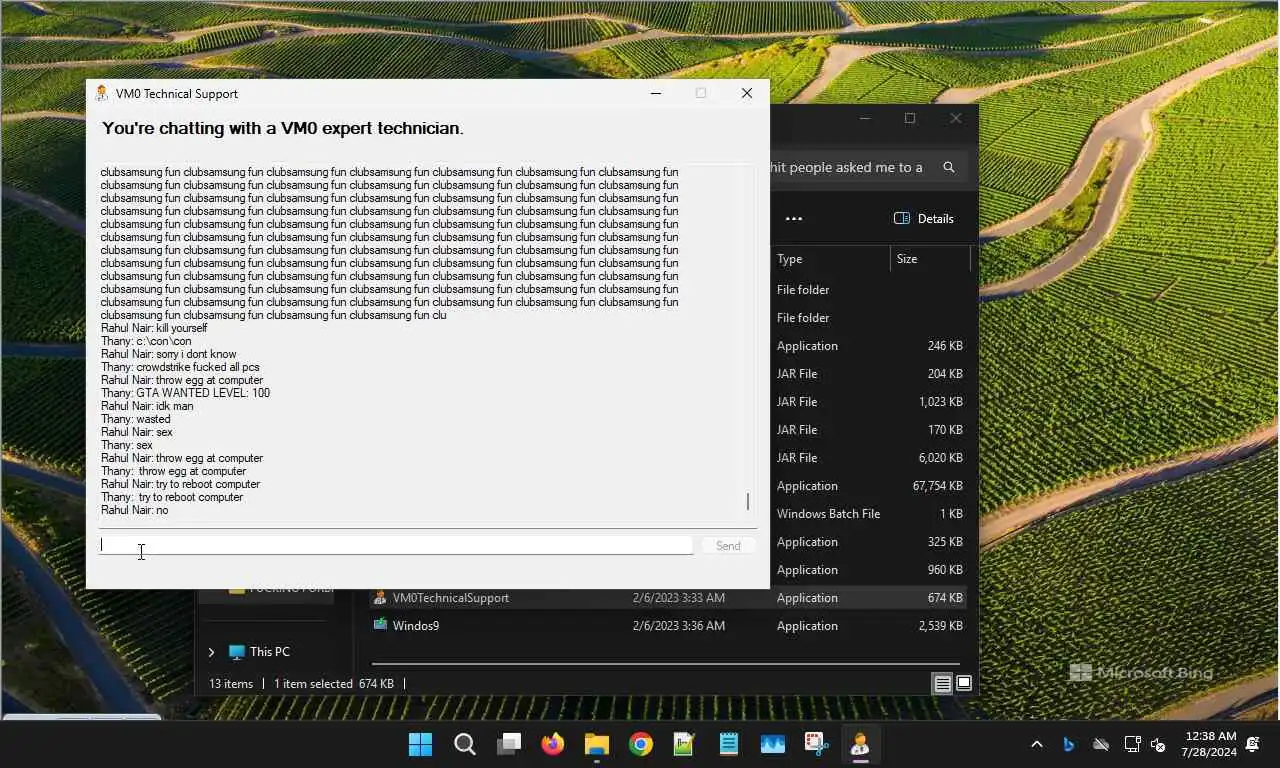Screen dimensions: 1280x768
Task: Click the 2,539 KB size cell
Action: coord(941,626)
